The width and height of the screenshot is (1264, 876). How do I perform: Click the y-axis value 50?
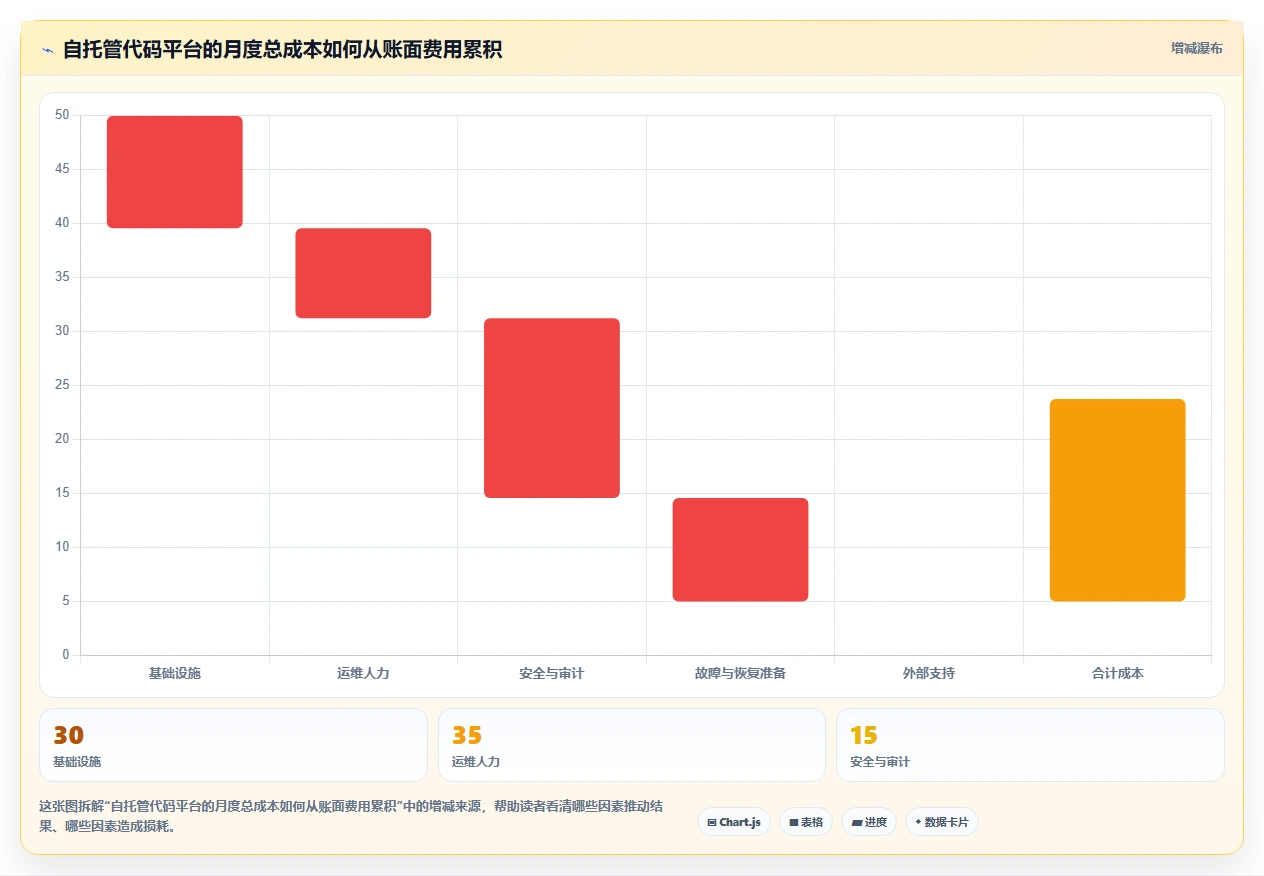[x=62, y=115]
